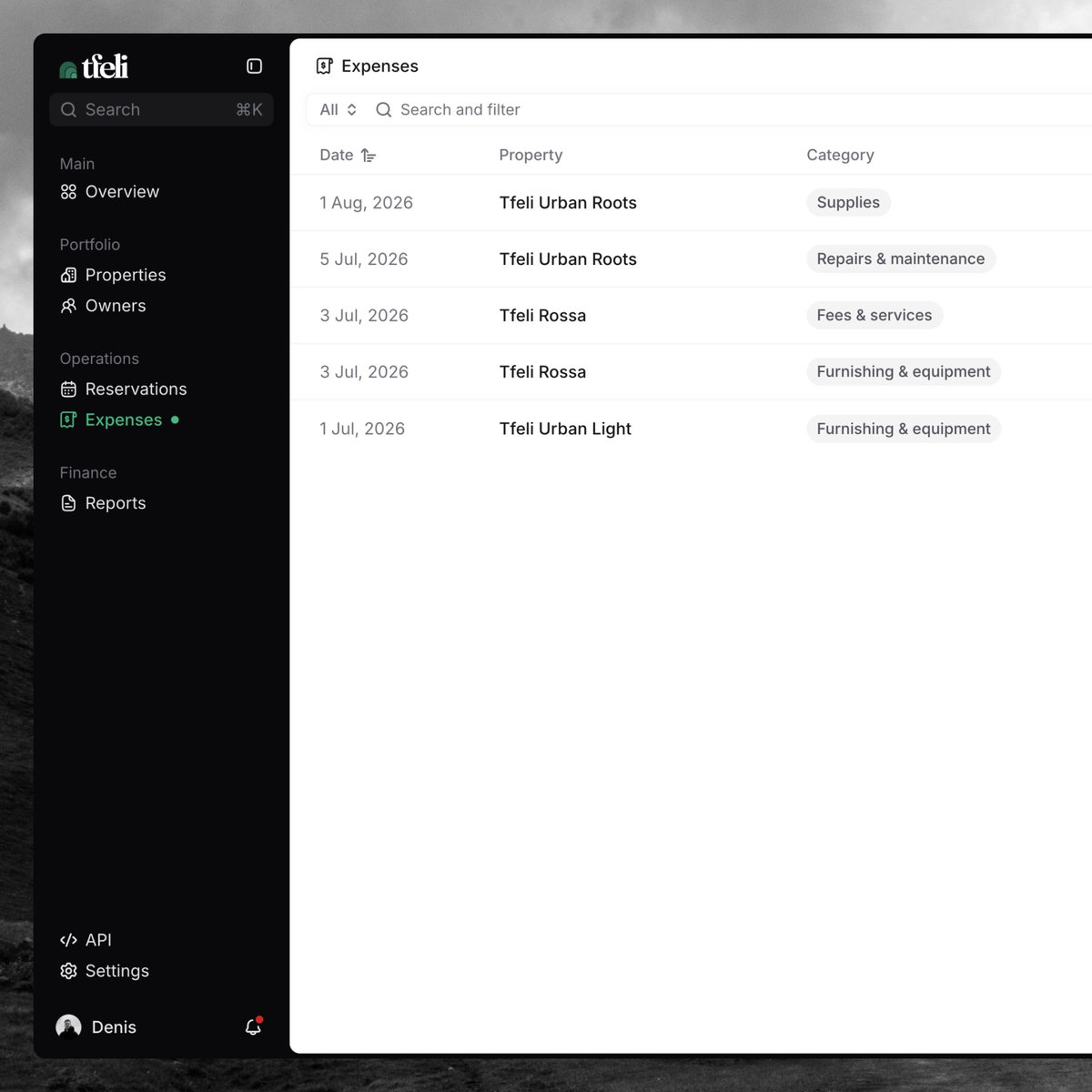The image size is (1092, 1092).
Task: Click the Expenses receipt icon in sidebar
Action: [68, 420]
